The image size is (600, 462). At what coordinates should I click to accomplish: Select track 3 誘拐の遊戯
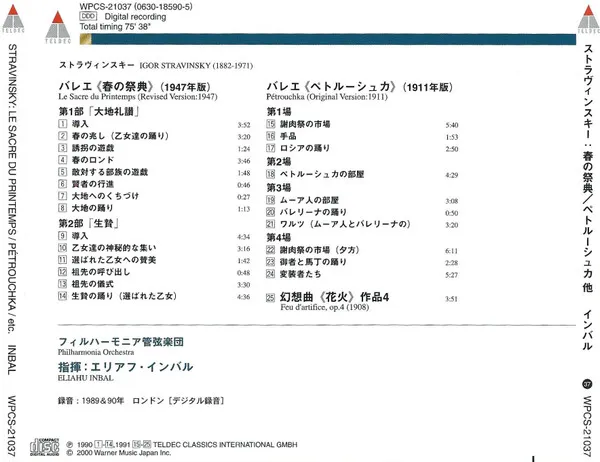coord(93,148)
